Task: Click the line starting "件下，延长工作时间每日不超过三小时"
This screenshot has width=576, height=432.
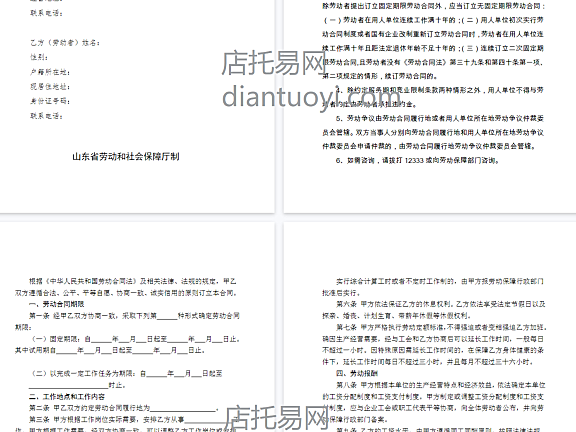Action: click(x=428, y=362)
